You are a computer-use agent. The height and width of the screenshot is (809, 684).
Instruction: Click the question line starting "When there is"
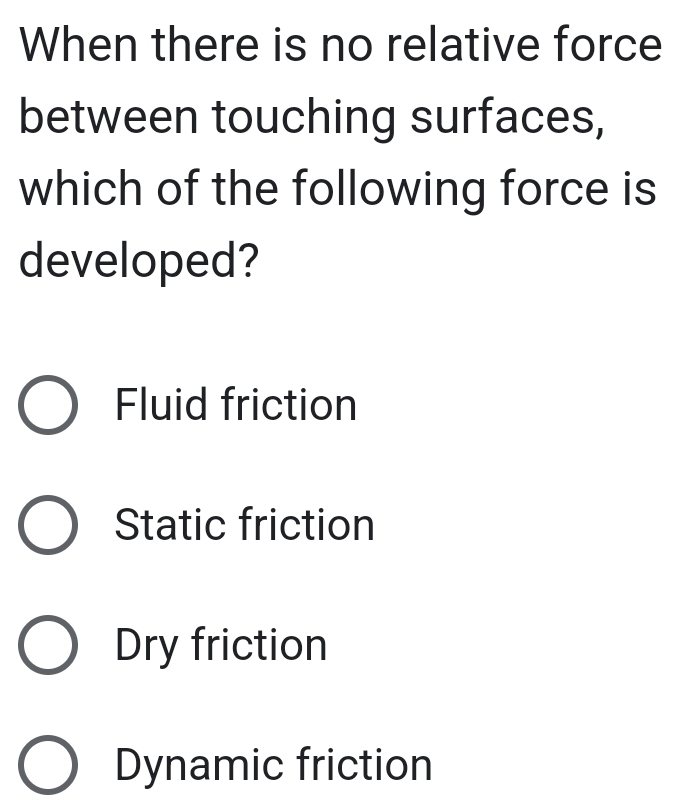340,46
